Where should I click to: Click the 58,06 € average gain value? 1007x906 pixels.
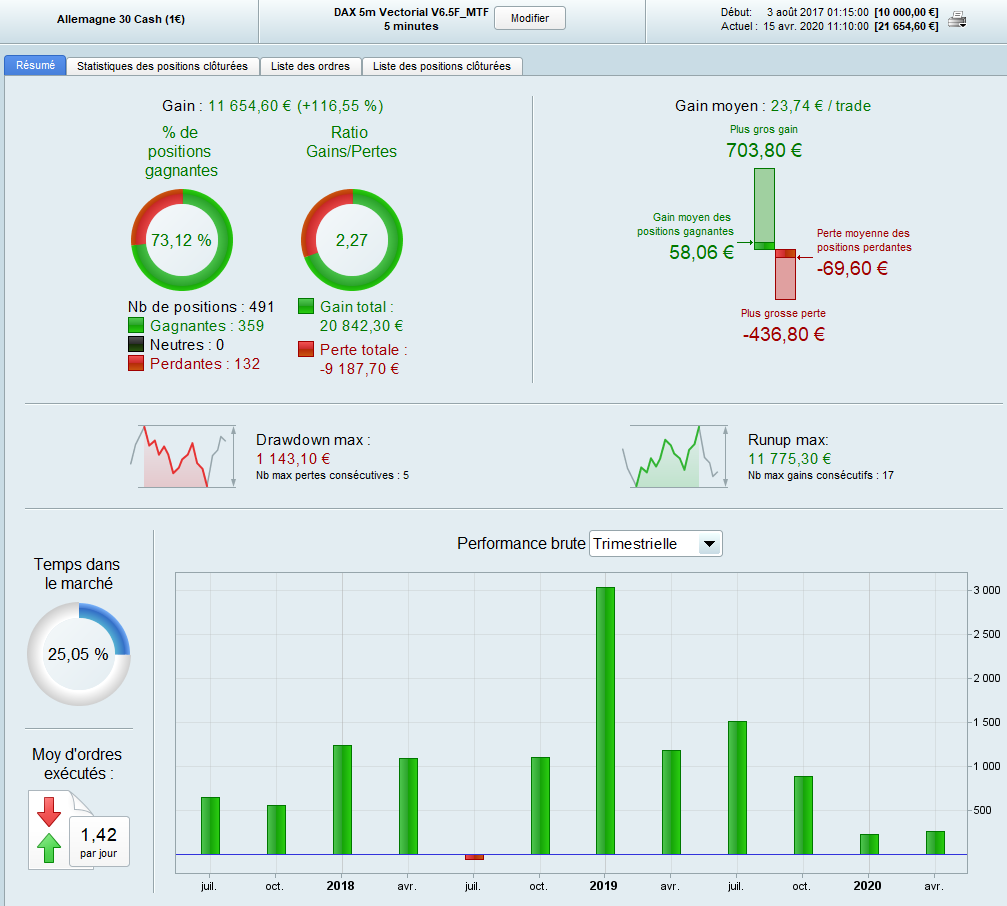[x=701, y=252]
